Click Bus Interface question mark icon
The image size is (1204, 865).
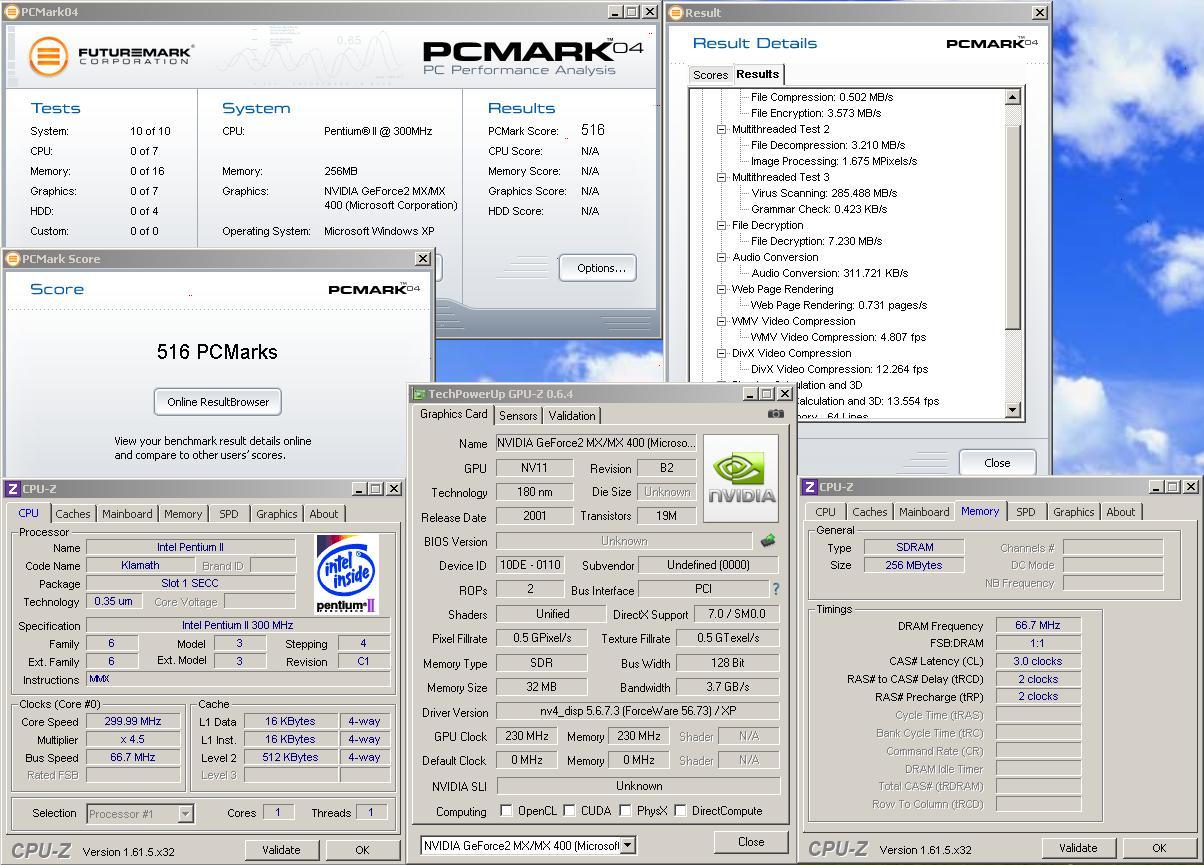(775, 590)
